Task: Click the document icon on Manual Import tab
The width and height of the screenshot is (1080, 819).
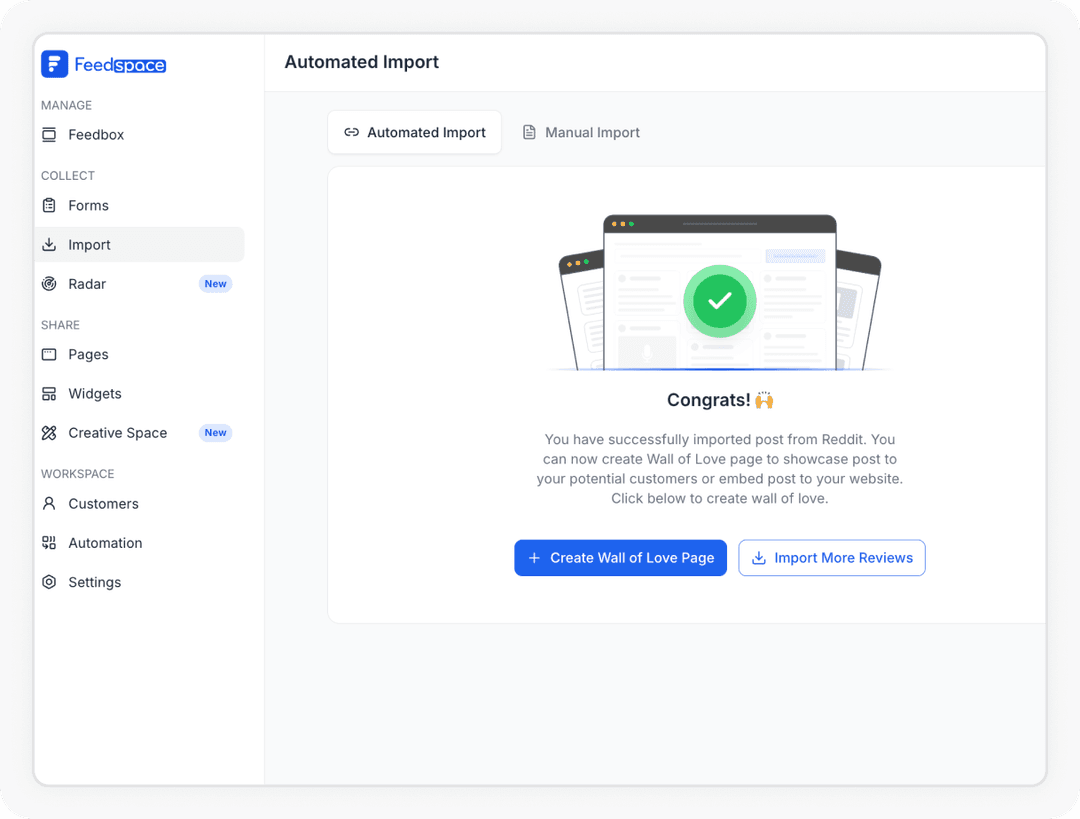Action: tap(529, 132)
